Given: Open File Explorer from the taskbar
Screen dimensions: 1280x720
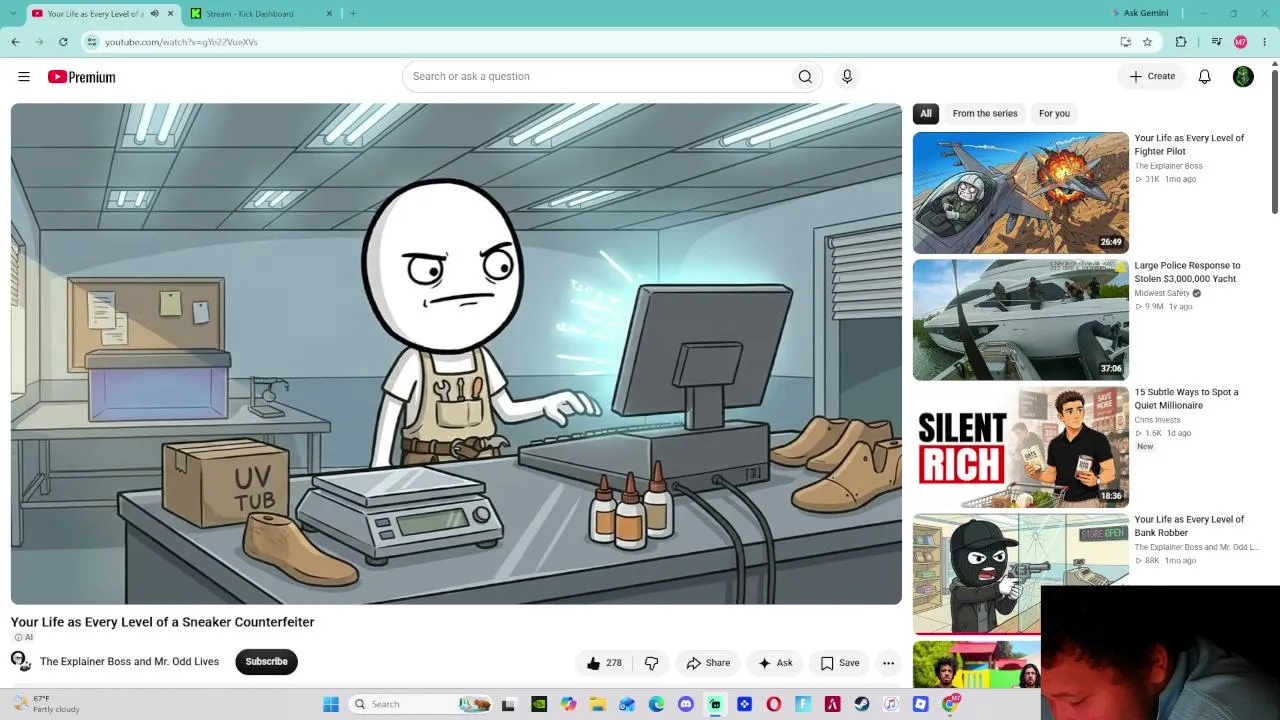Looking at the screenshot, I should point(598,704).
